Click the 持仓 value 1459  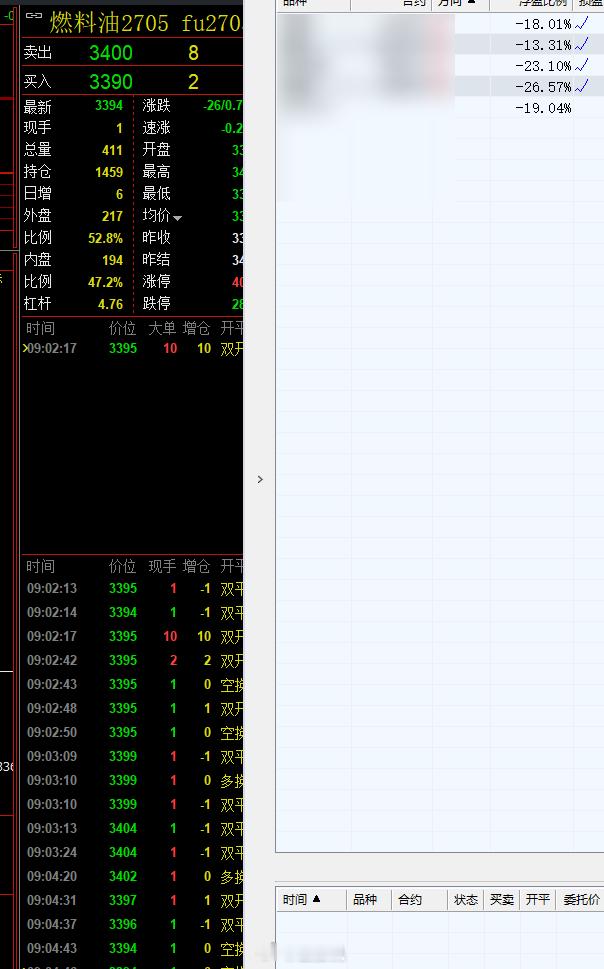point(109,172)
